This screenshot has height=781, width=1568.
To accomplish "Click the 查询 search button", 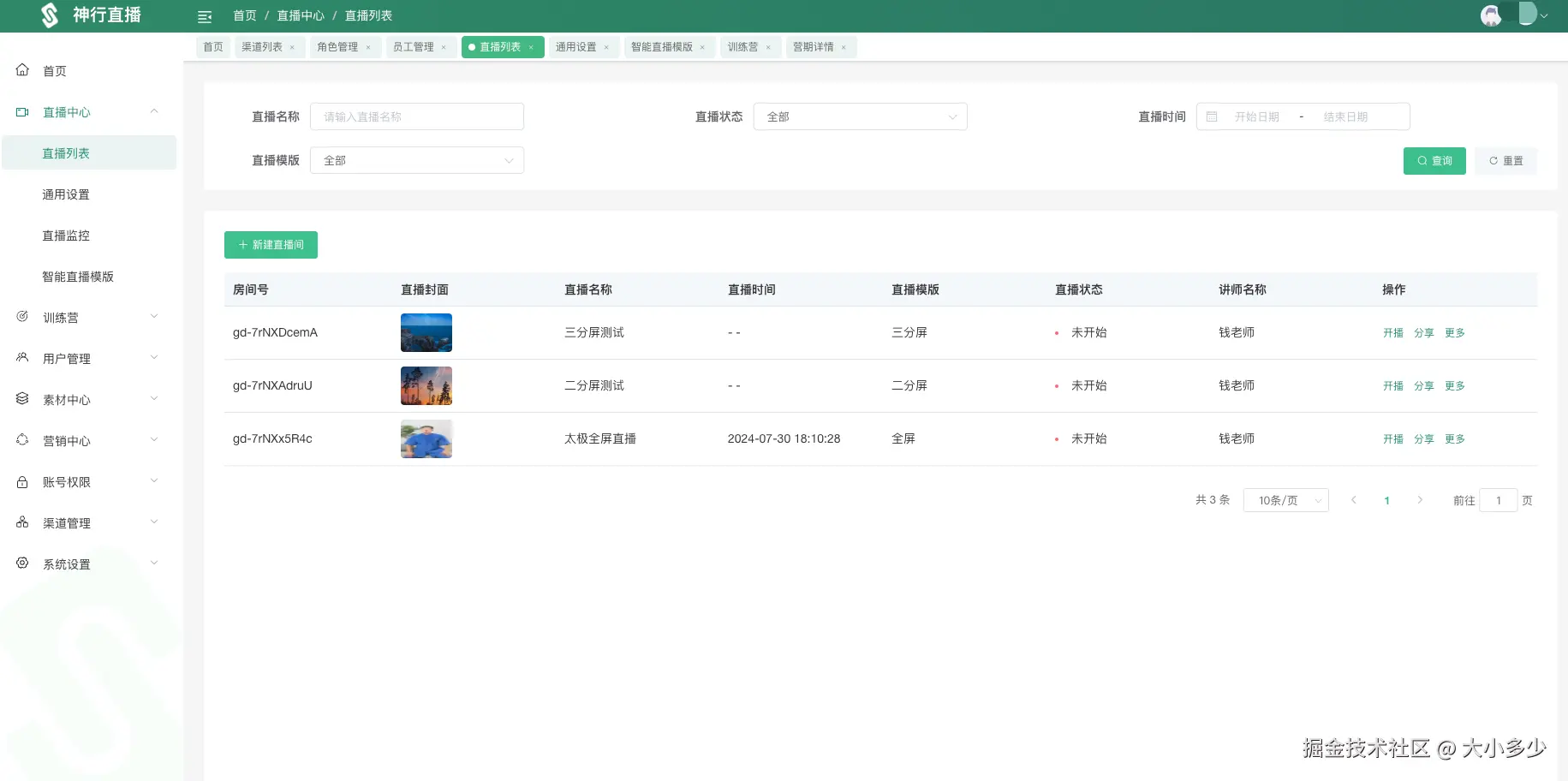I will [1434, 161].
